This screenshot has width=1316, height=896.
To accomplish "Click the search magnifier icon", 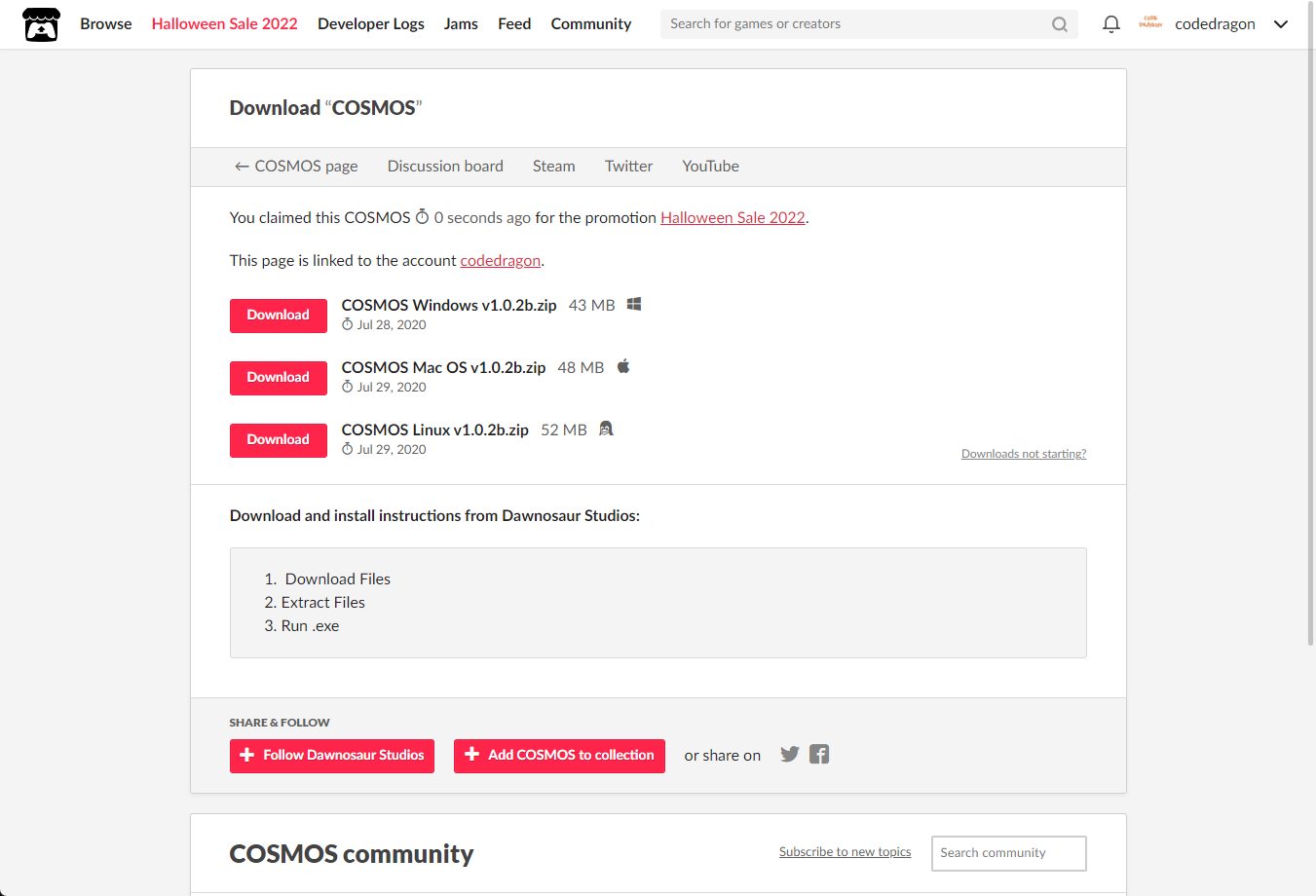I will pyautogui.click(x=1060, y=24).
